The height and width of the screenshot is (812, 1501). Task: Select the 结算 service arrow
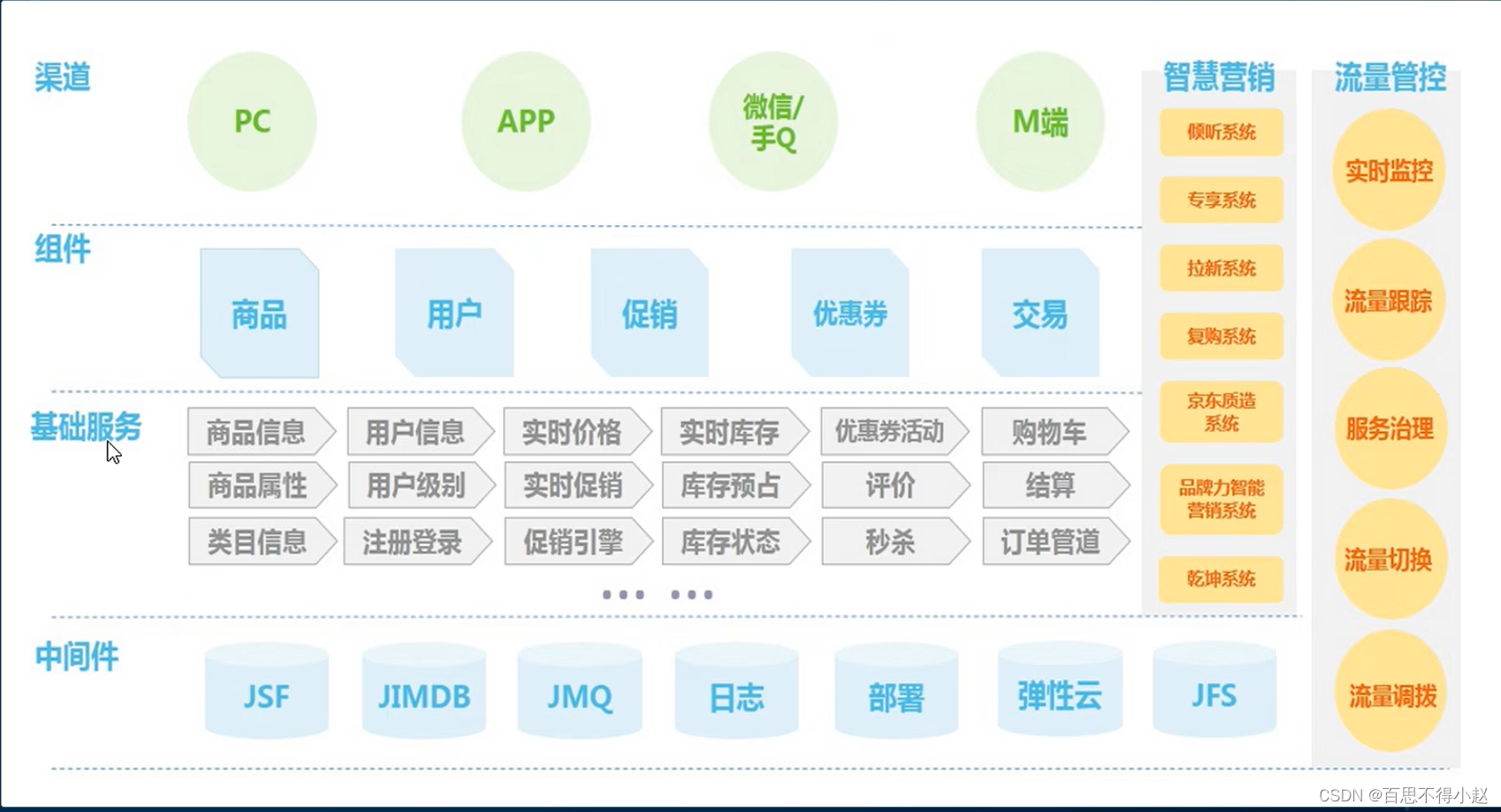1056,485
